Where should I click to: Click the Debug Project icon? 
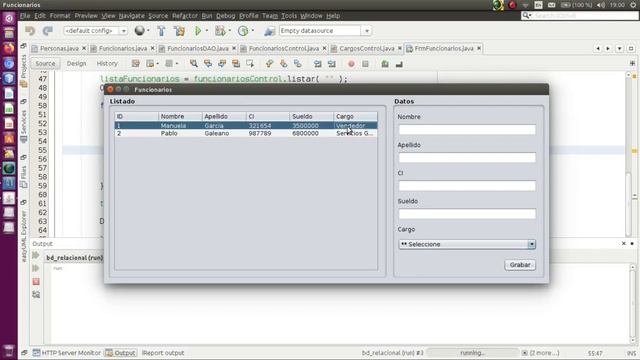click(x=220, y=31)
